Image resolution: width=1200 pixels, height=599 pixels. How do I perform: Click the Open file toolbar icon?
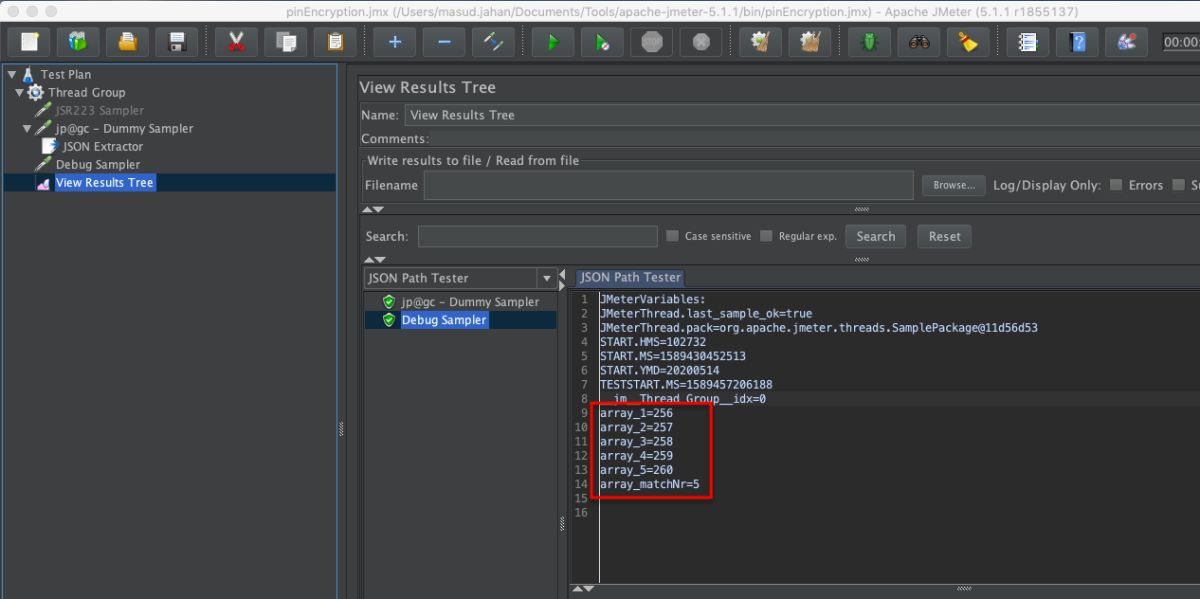(127, 42)
